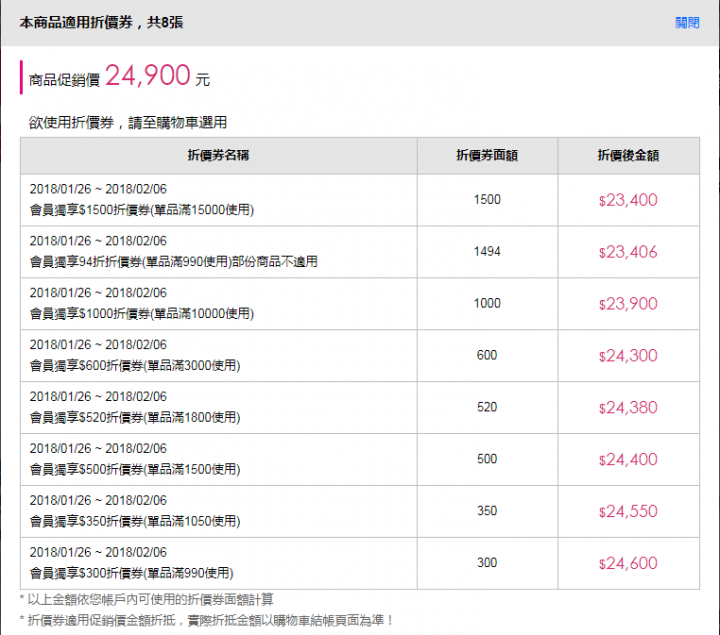
Task: Click the coupon face value 1494
Action: point(487,252)
